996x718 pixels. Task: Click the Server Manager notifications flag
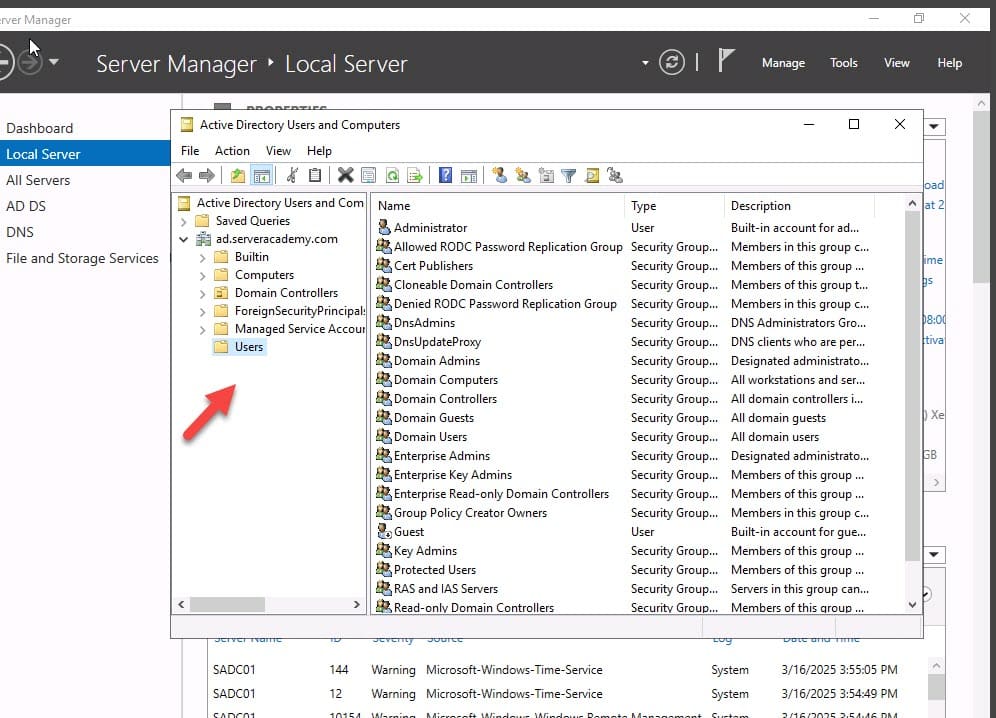point(727,62)
